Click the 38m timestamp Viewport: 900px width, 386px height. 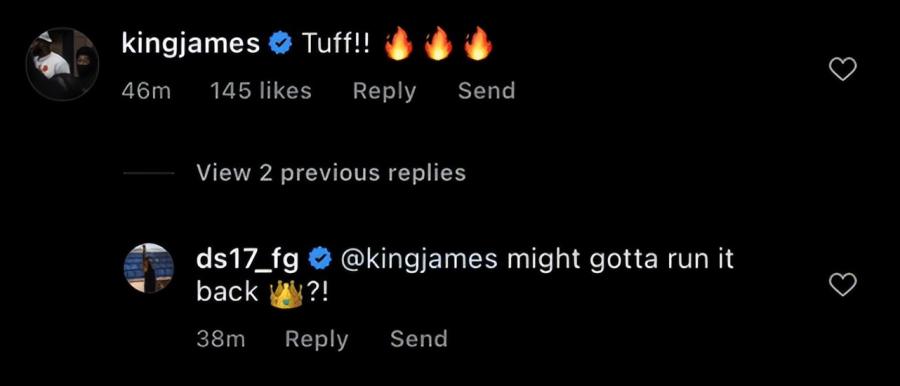click(221, 339)
